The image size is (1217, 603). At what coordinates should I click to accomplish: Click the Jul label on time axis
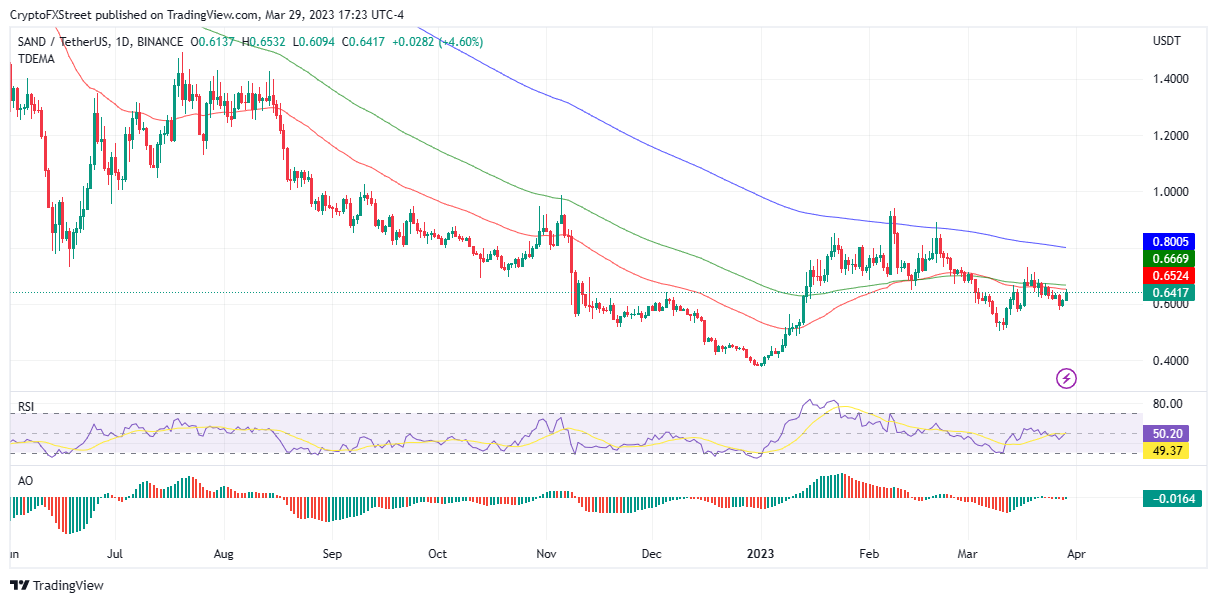115,552
